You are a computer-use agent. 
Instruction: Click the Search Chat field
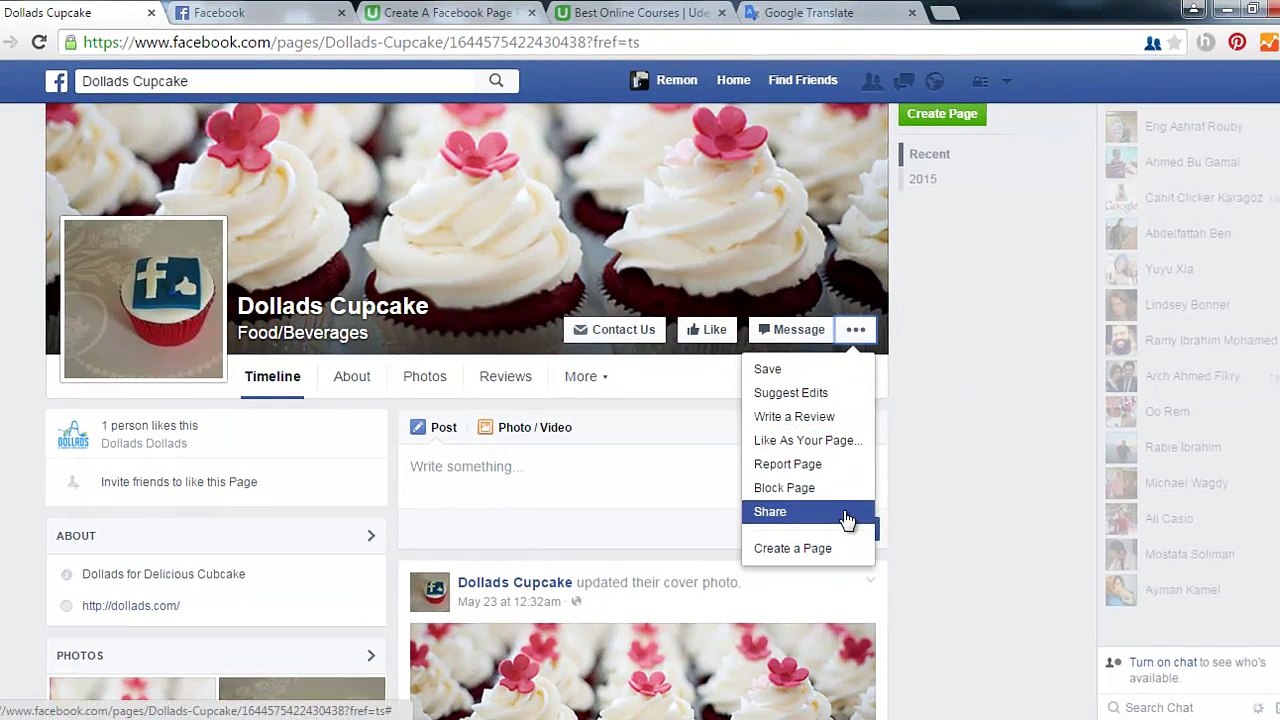[1176, 708]
